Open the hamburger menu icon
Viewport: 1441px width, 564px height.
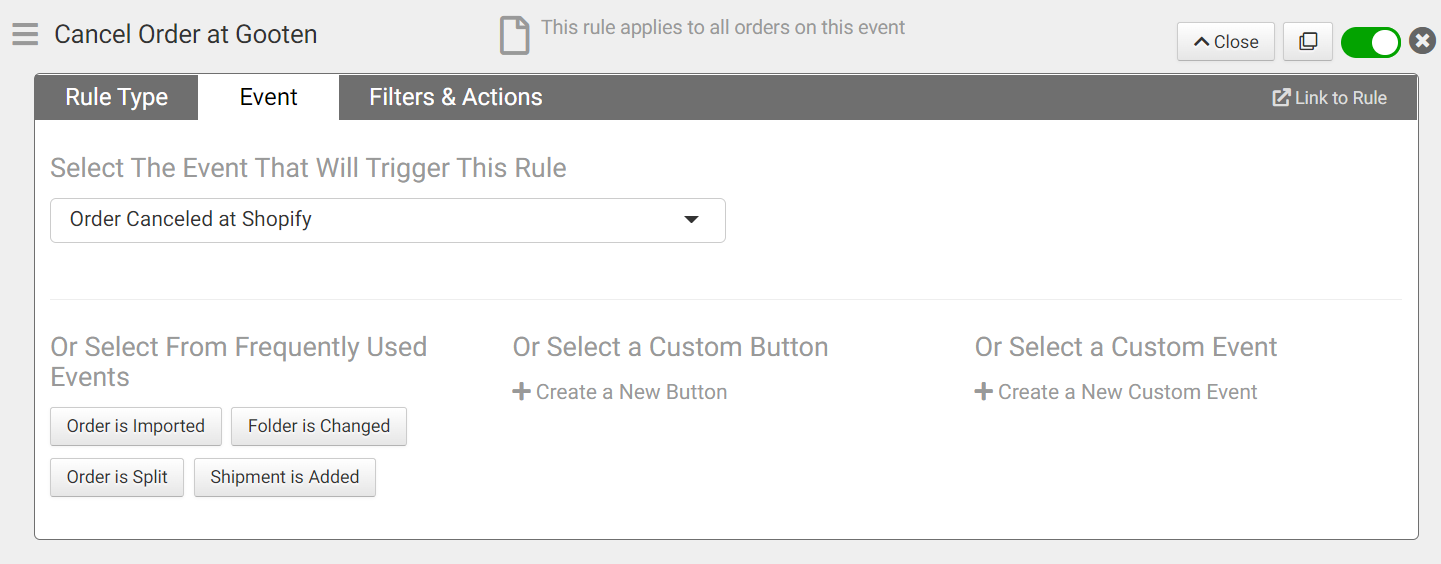tap(25, 35)
